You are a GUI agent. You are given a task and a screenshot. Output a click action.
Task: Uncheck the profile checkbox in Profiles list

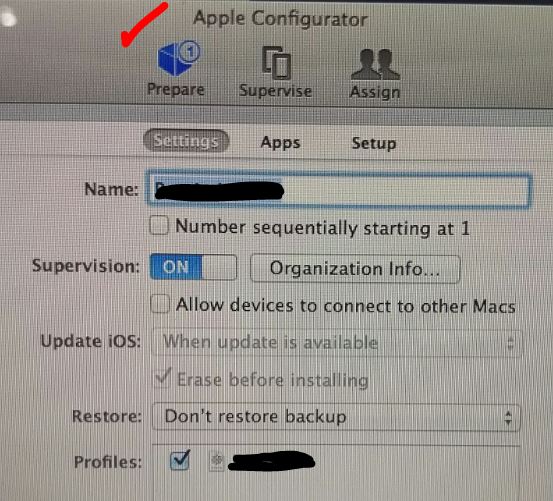click(x=180, y=460)
